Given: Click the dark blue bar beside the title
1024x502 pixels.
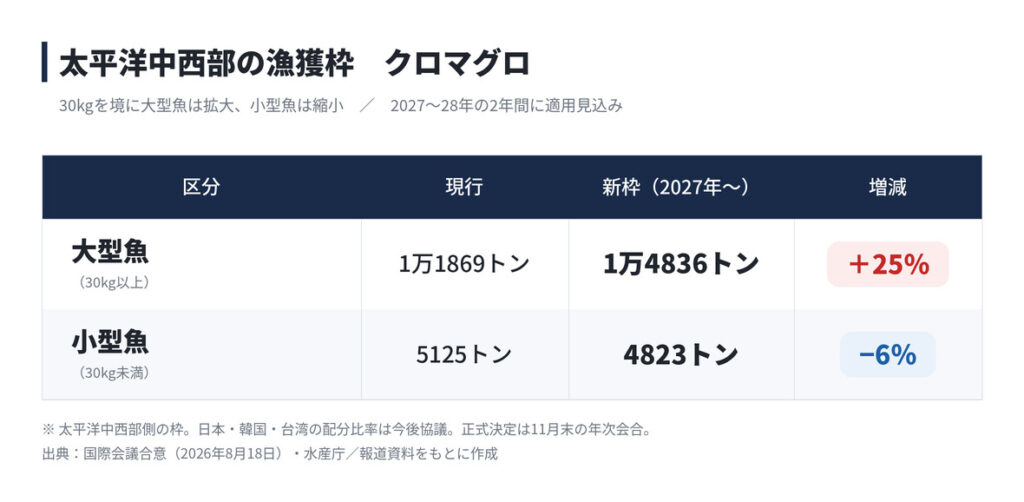Looking at the screenshot, I should pos(44,62).
